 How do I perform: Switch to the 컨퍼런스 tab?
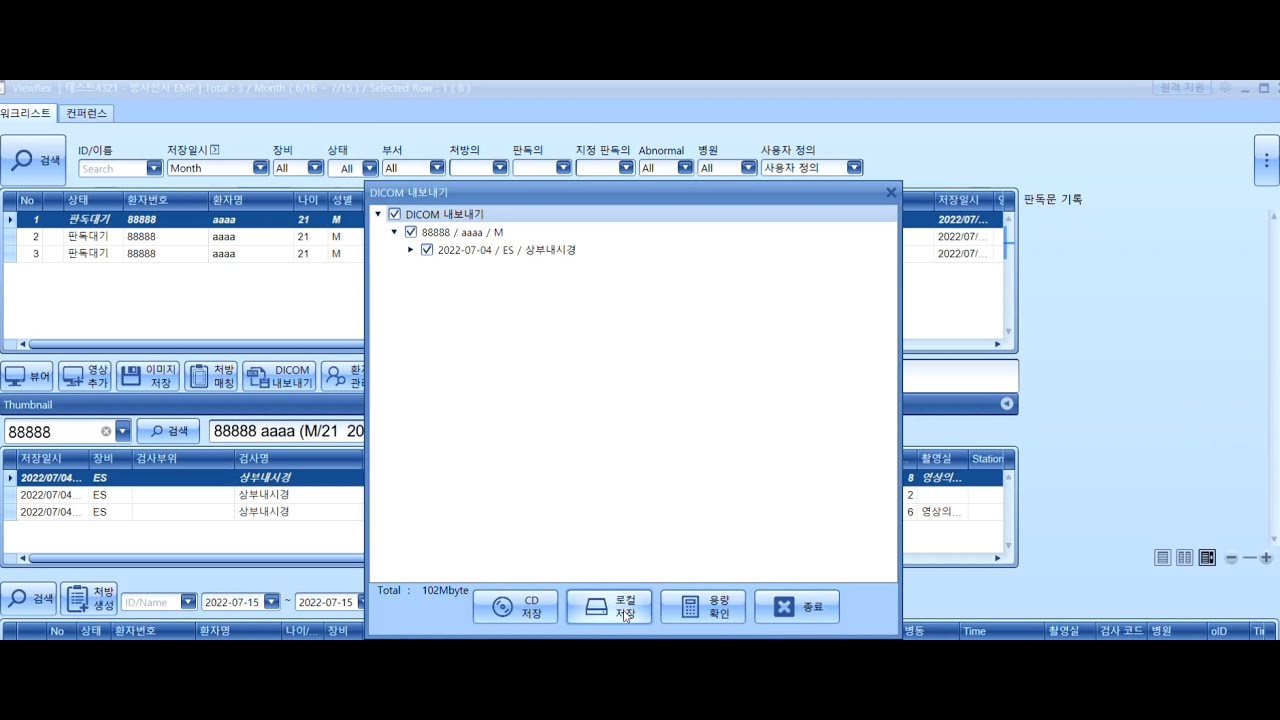[87, 113]
